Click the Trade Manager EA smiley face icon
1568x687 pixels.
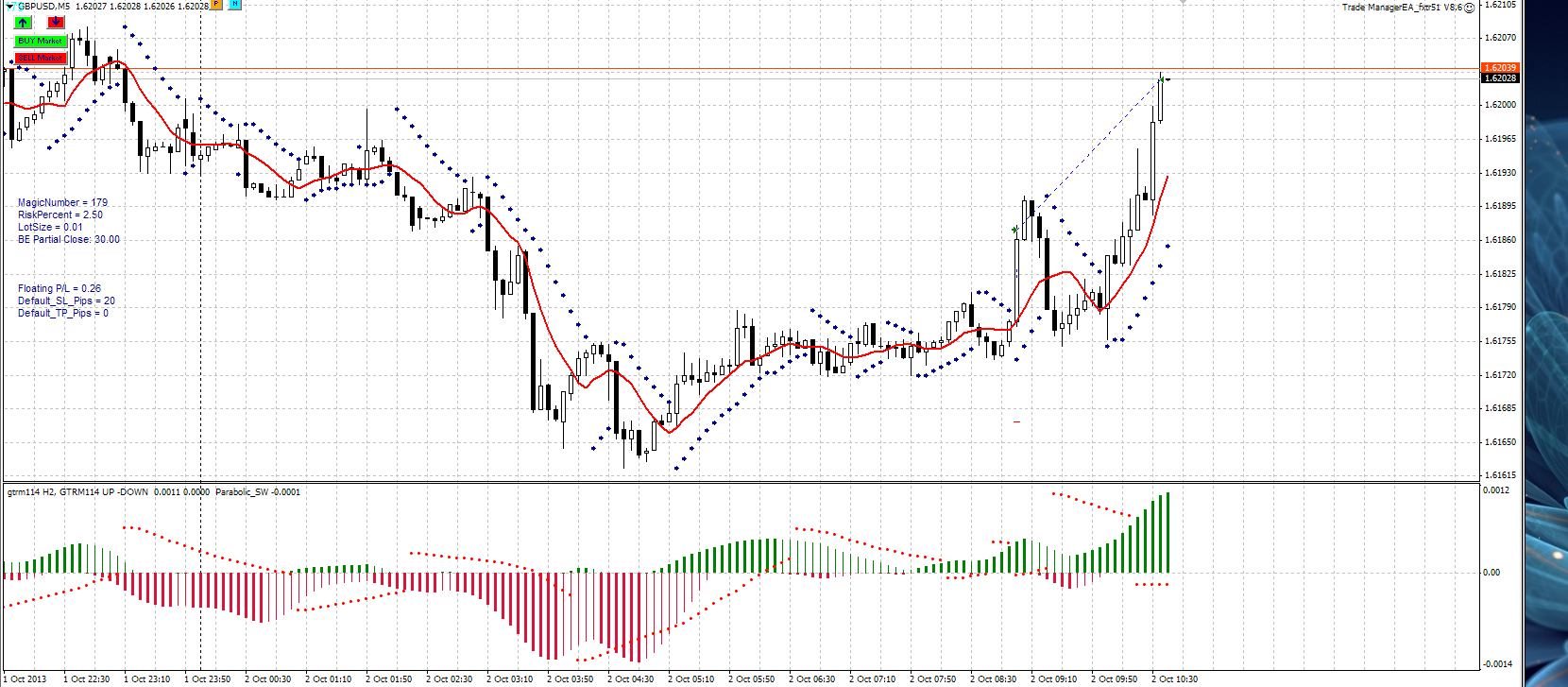tap(1469, 8)
